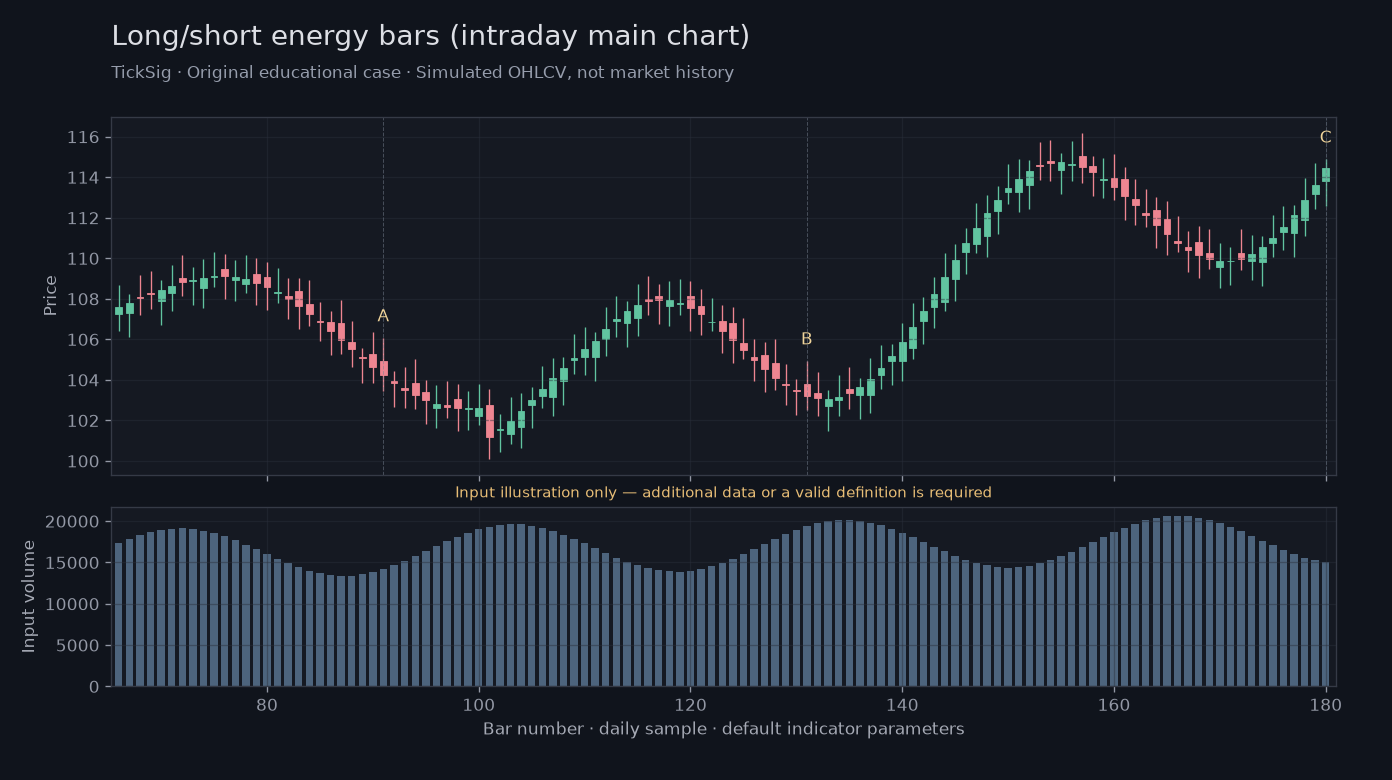Click the chart title 'Long/short energy bars (intraday main chart)'
Image resolution: width=1392 pixels, height=780 pixels.
pyautogui.click(x=430, y=37)
